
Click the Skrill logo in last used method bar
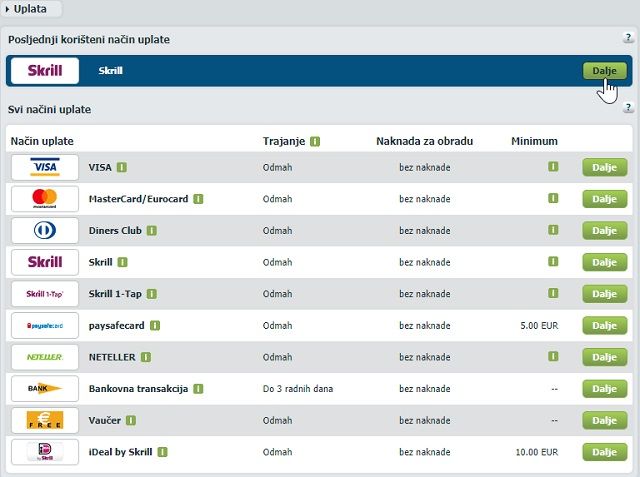[x=45, y=71]
